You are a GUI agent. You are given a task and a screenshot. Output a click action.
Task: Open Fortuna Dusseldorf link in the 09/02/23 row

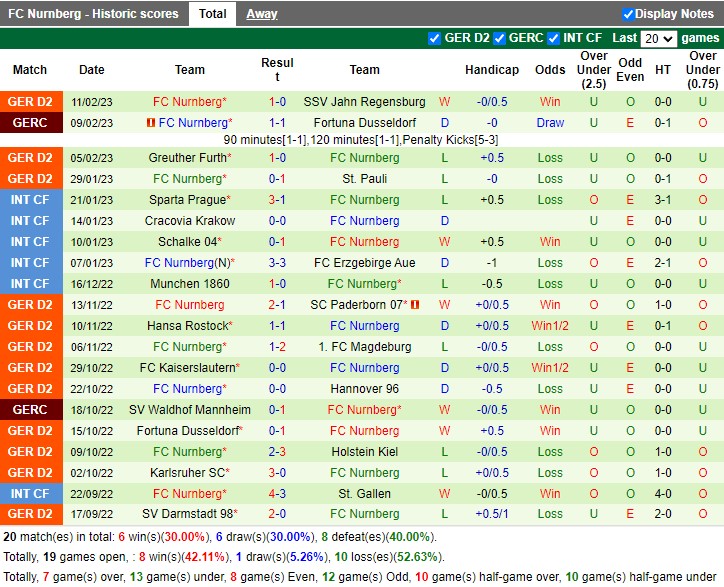364,123
